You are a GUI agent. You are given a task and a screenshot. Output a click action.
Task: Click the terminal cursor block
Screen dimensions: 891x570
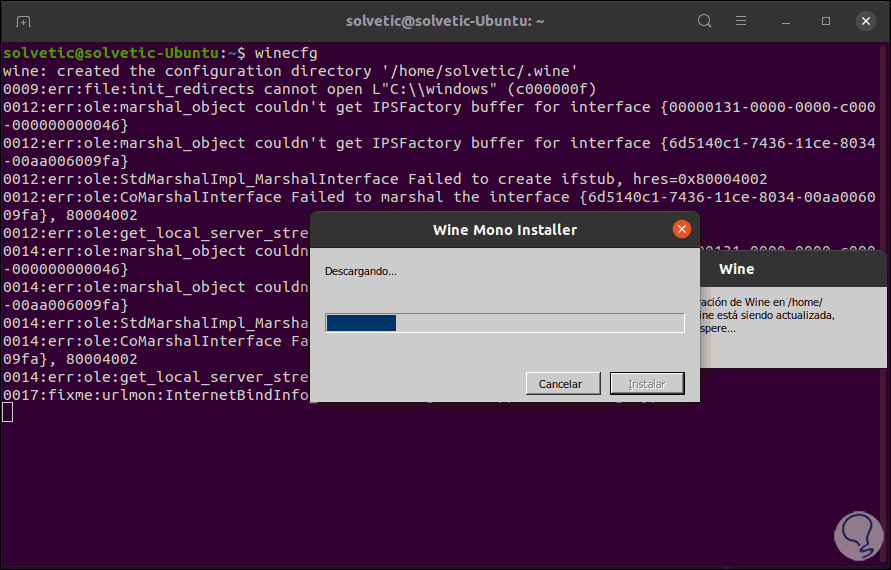[x=7, y=412]
